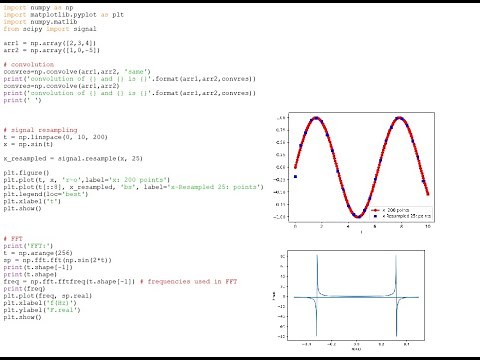This screenshot has height=360, width=480.
Task: Select the print('FFT:') line
Action: (28, 246)
